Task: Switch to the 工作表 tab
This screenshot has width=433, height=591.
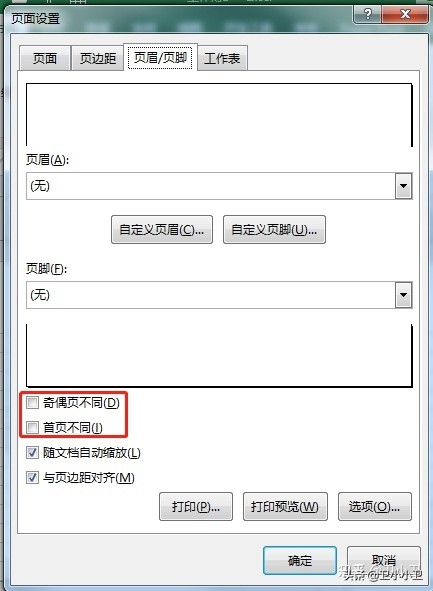Action: [222, 58]
